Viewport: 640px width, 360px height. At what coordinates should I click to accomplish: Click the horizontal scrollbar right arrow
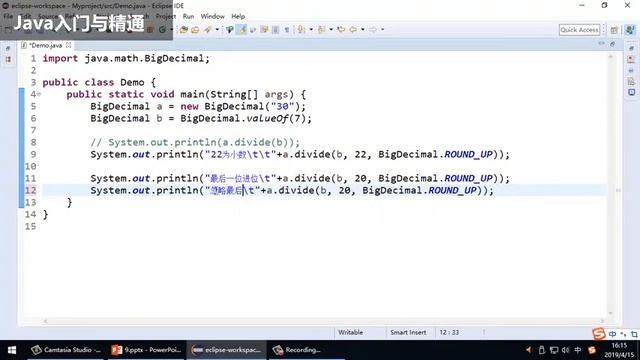[x=602, y=321]
